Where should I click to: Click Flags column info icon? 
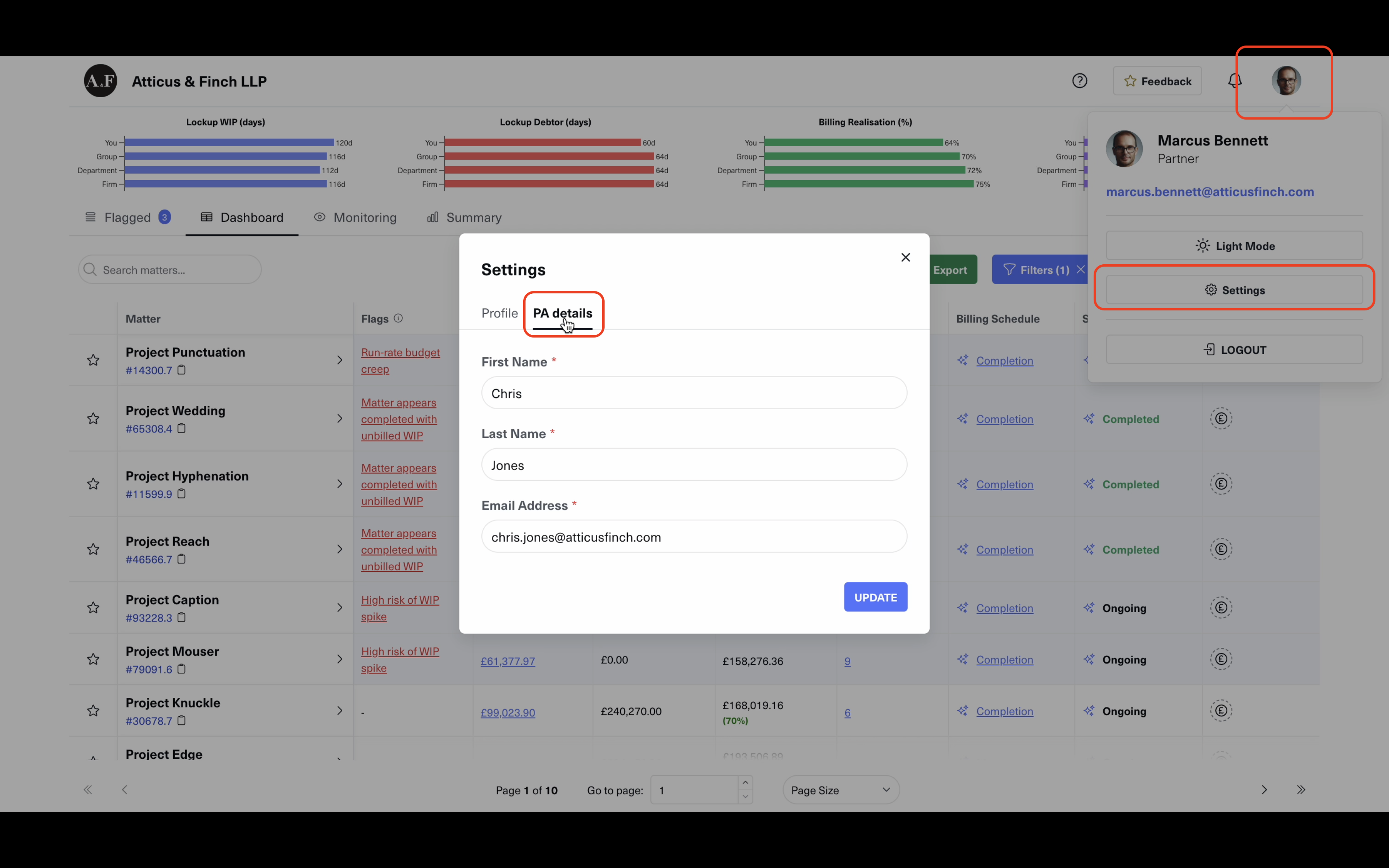click(398, 318)
